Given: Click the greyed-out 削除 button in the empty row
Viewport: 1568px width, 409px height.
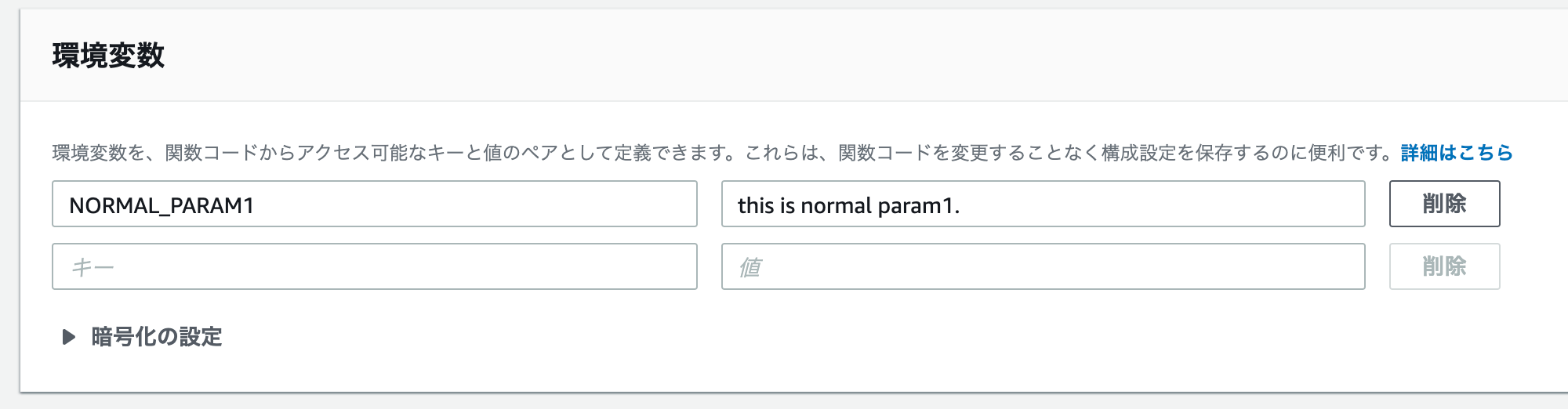Looking at the screenshot, I should [x=1444, y=266].
